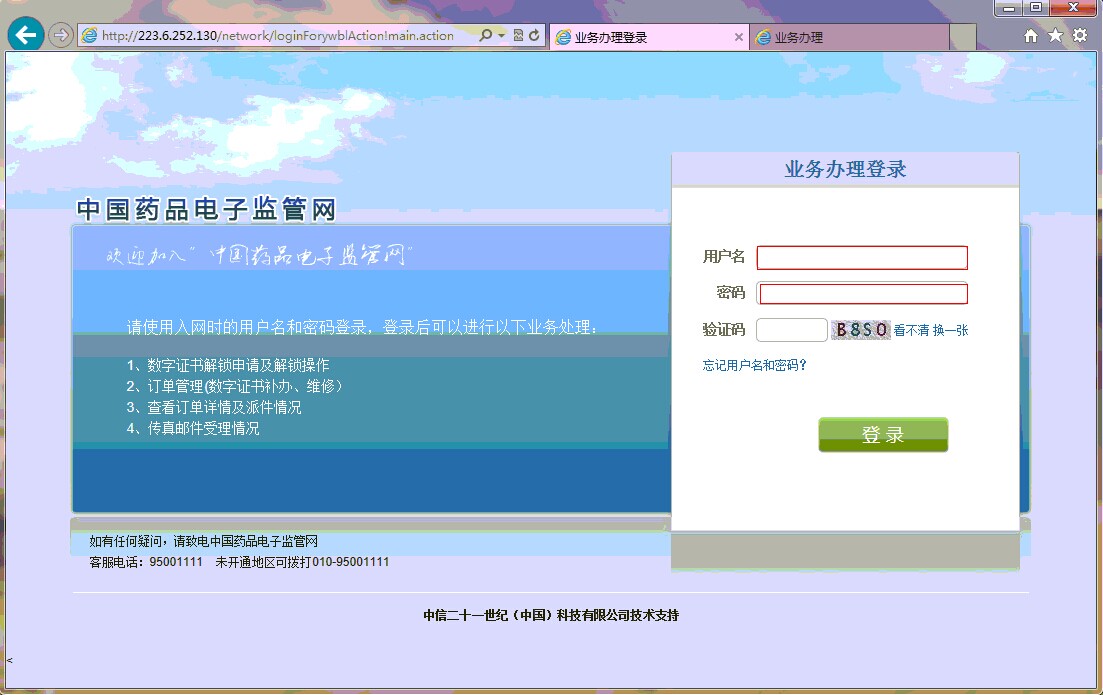Click the browser Back arrow button
Viewport: 1103px width, 695px height.
[25, 35]
